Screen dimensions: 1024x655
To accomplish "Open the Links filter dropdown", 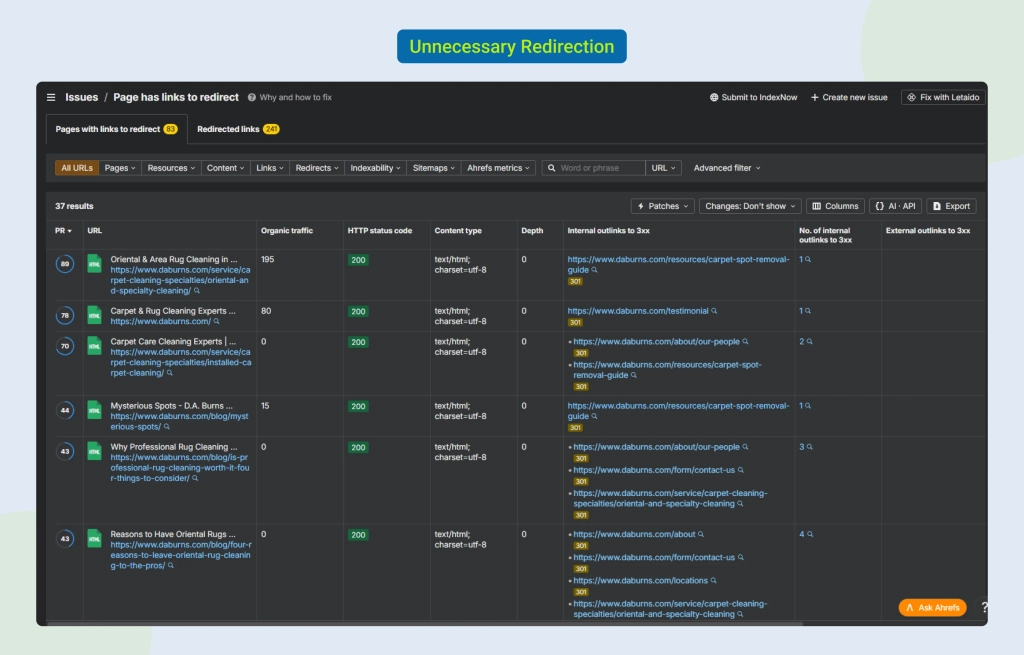I will pos(270,168).
